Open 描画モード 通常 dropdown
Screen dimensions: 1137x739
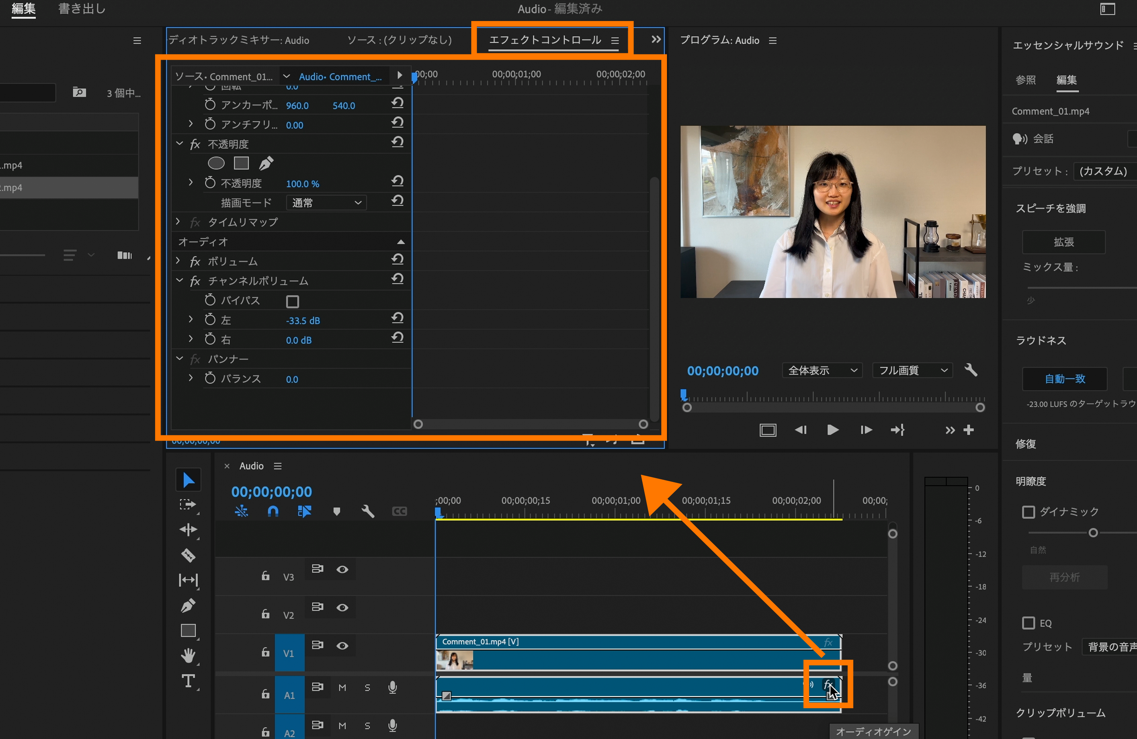click(326, 203)
